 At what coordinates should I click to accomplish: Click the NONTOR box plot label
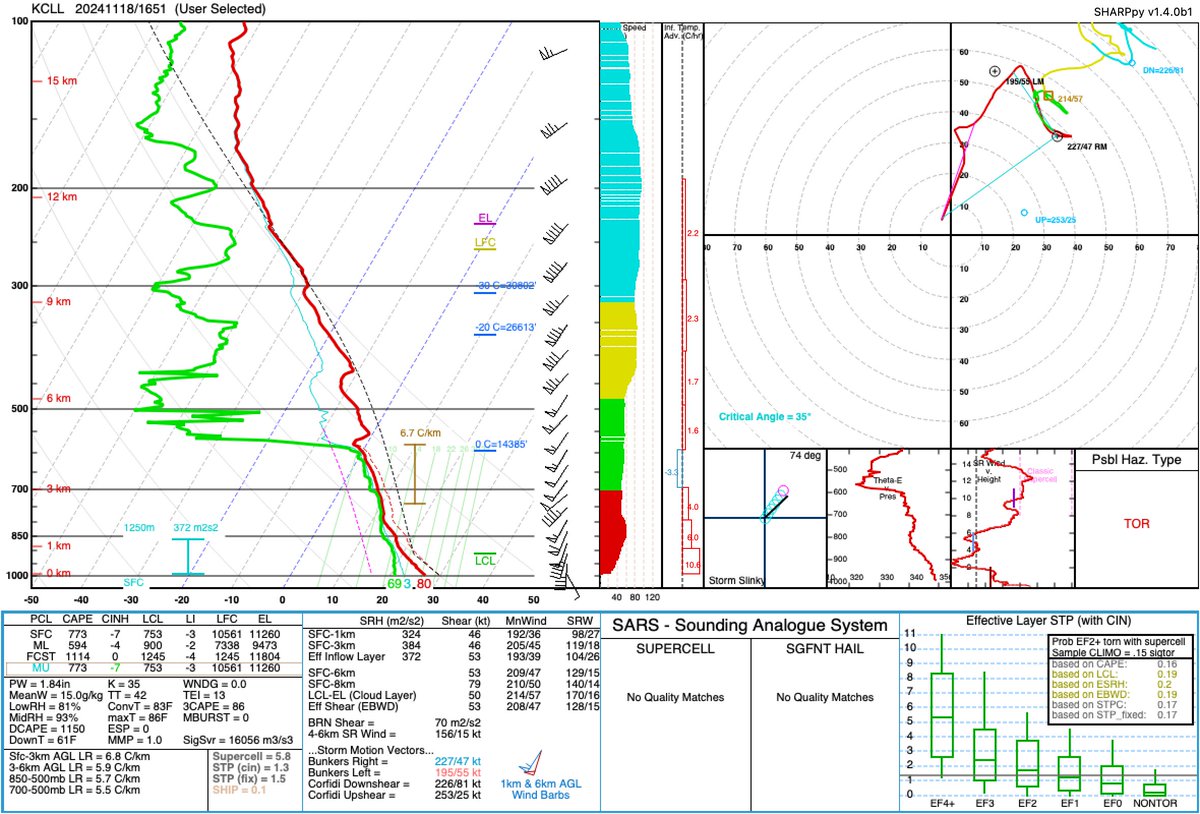pyautogui.click(x=1154, y=803)
